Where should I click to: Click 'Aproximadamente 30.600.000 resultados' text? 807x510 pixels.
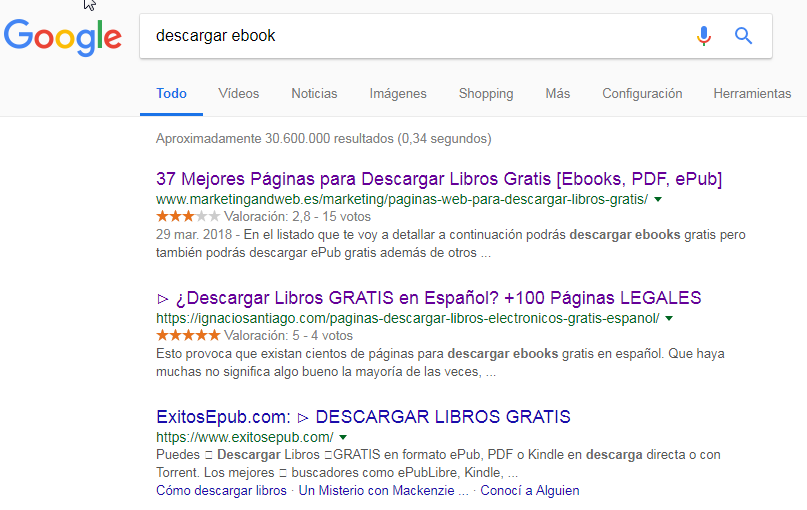click(324, 139)
